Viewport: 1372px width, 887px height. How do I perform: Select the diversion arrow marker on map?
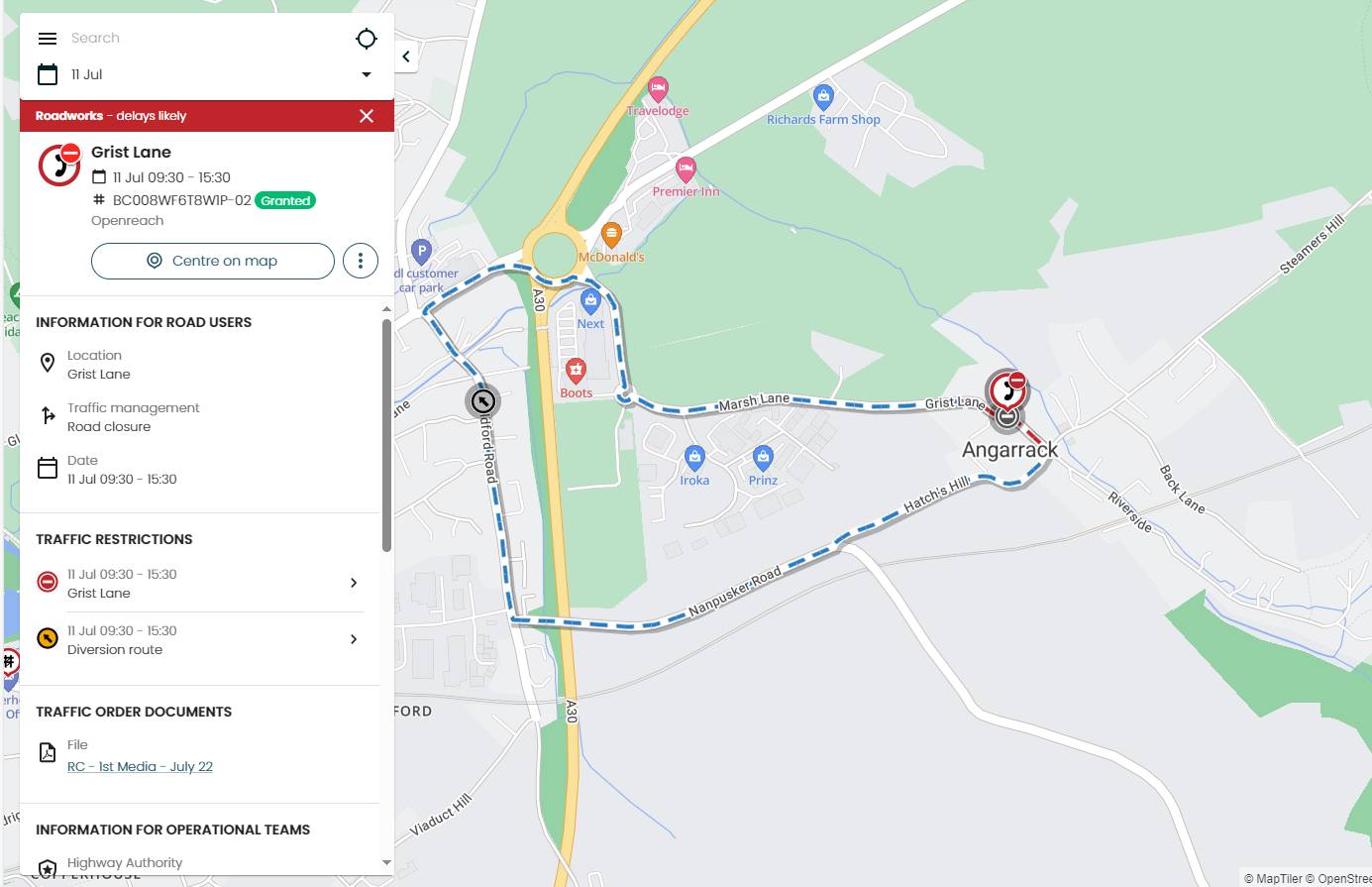(482, 401)
